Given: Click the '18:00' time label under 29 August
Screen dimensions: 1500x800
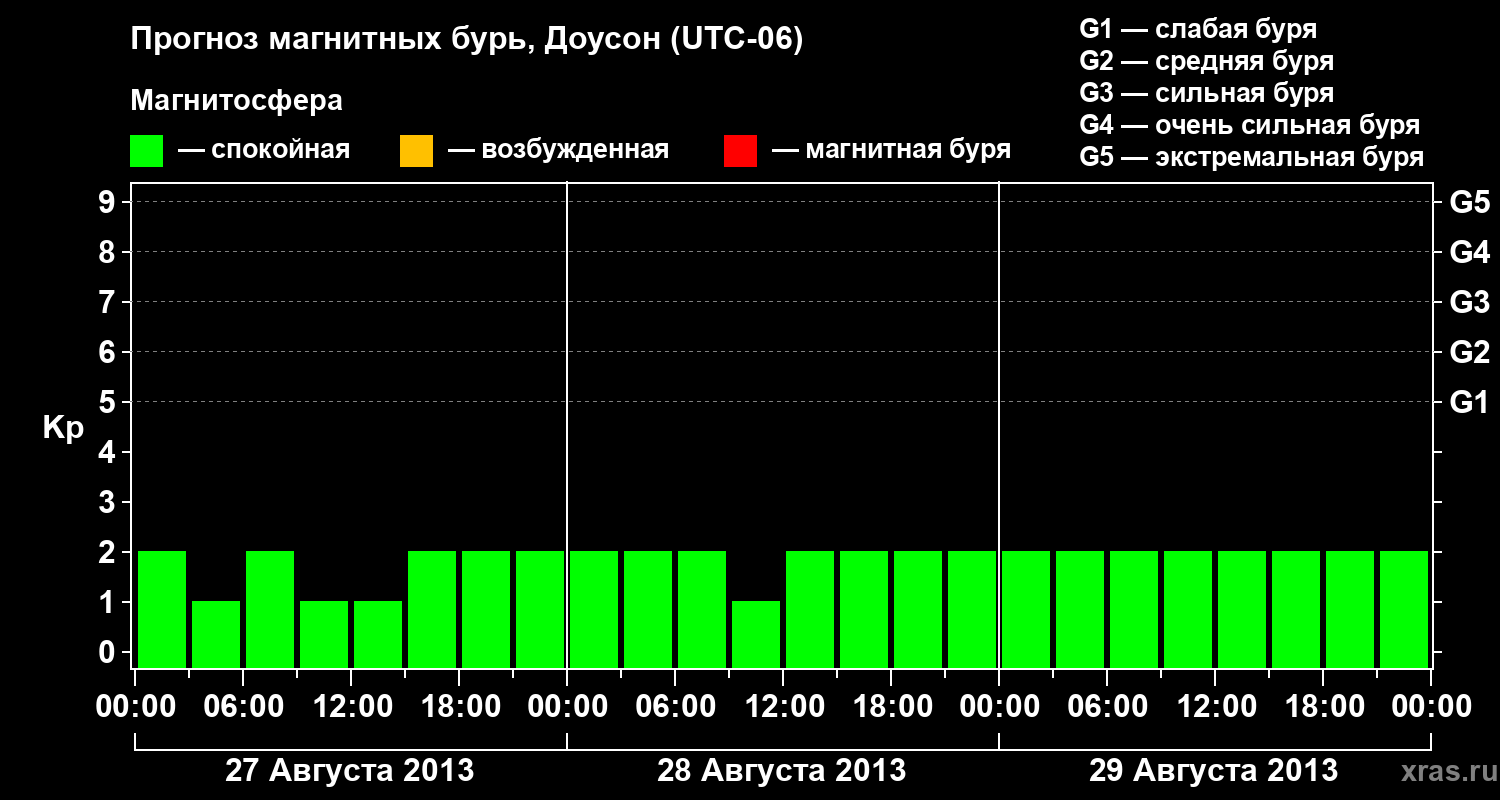Looking at the screenshot, I should coord(1323,707).
